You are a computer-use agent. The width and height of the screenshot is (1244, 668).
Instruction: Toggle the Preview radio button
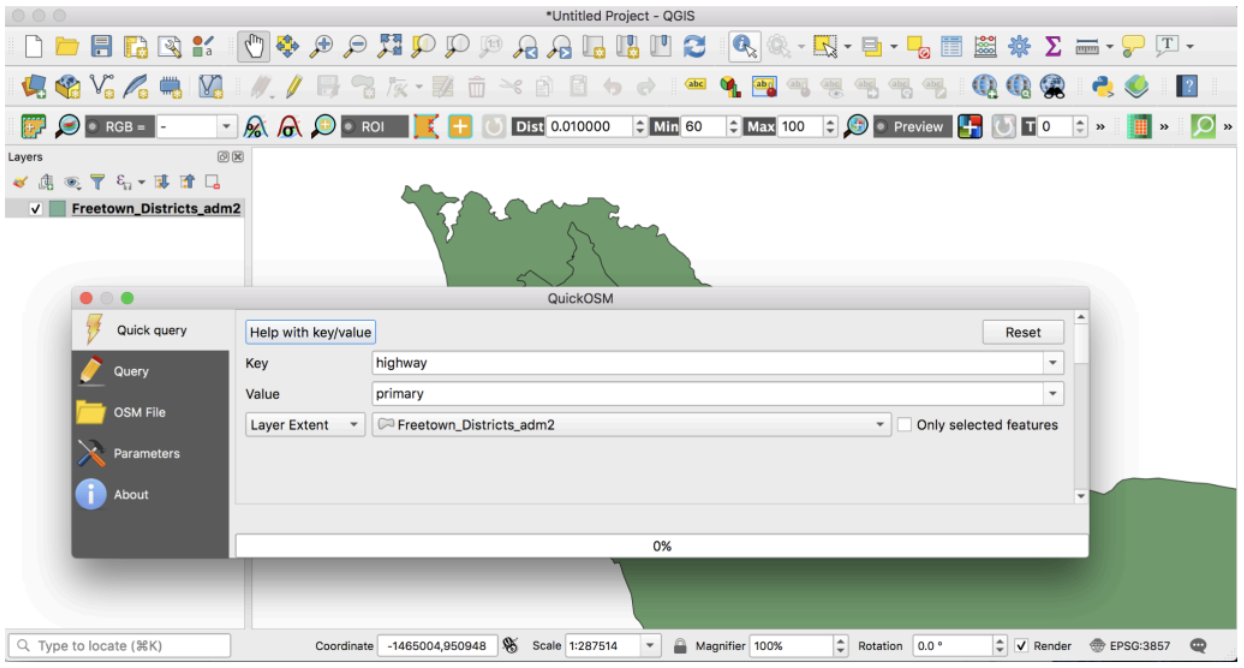point(881,127)
